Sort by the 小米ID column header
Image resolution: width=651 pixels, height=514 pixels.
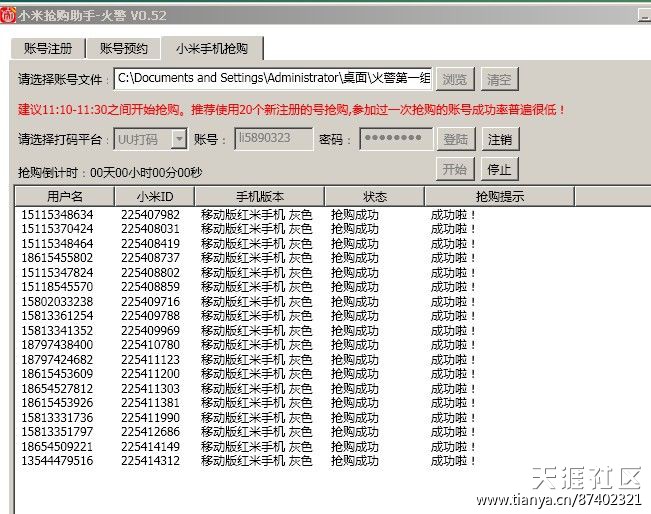pos(154,196)
